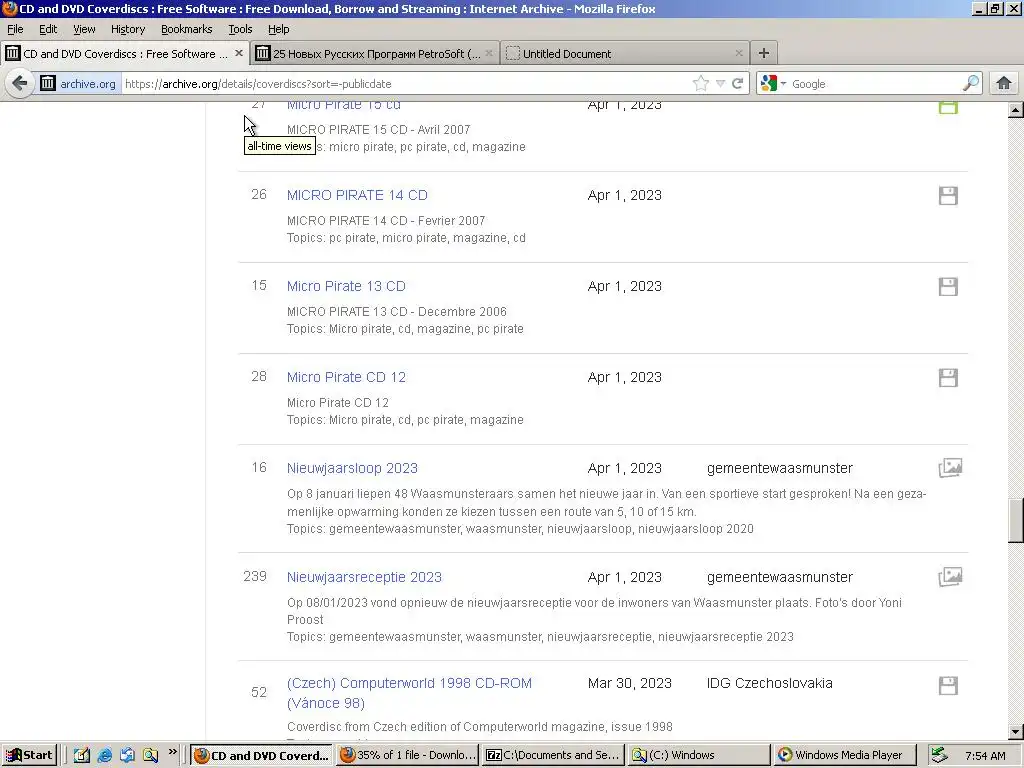Switch to the Untitled Document tab

pos(625,54)
